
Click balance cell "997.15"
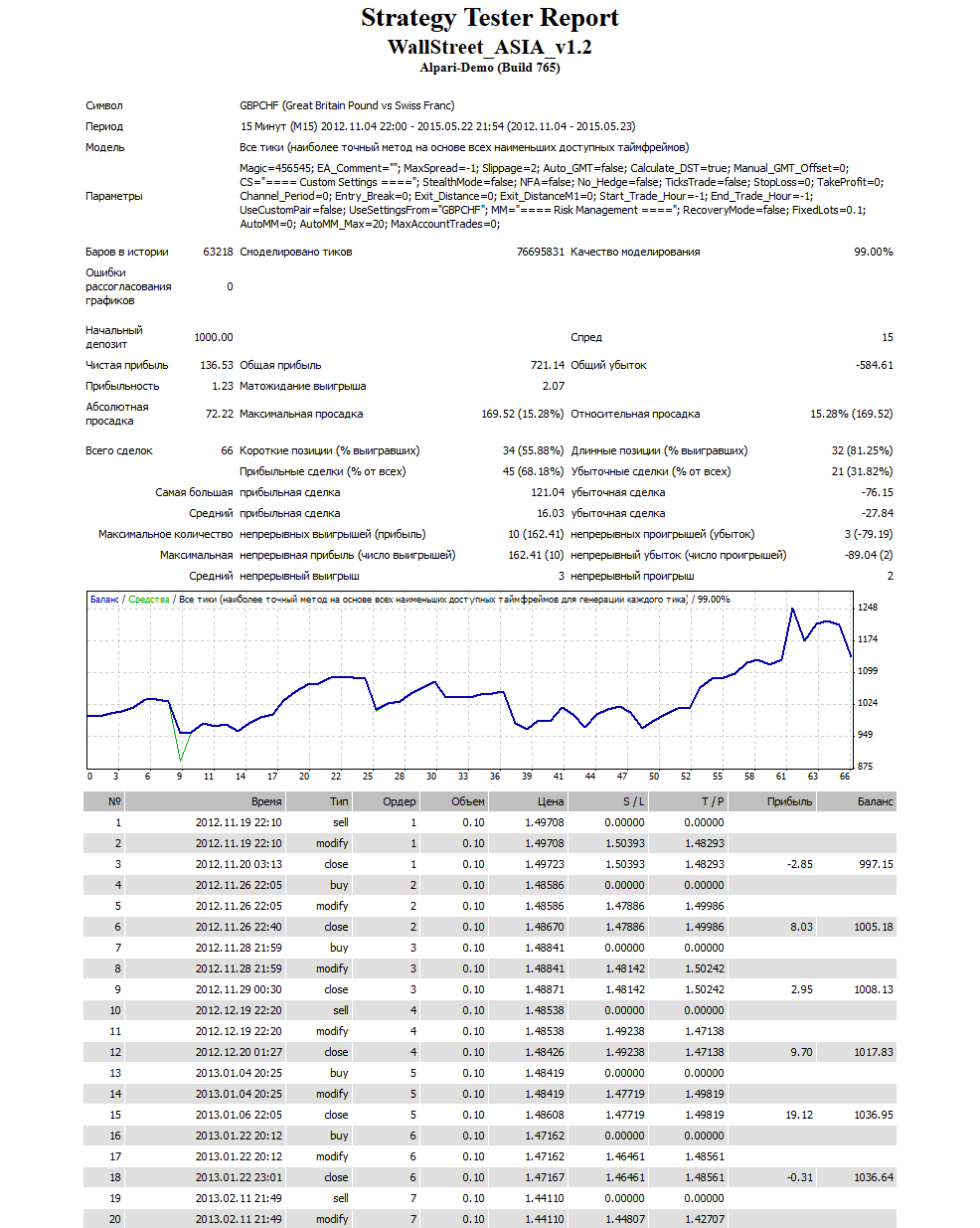[x=877, y=864]
